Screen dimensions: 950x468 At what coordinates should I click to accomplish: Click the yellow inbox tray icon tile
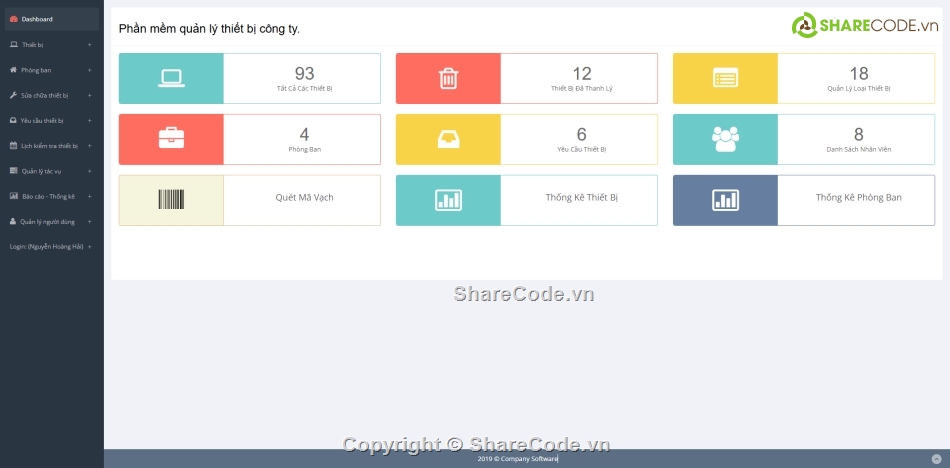pyautogui.click(x=448, y=139)
